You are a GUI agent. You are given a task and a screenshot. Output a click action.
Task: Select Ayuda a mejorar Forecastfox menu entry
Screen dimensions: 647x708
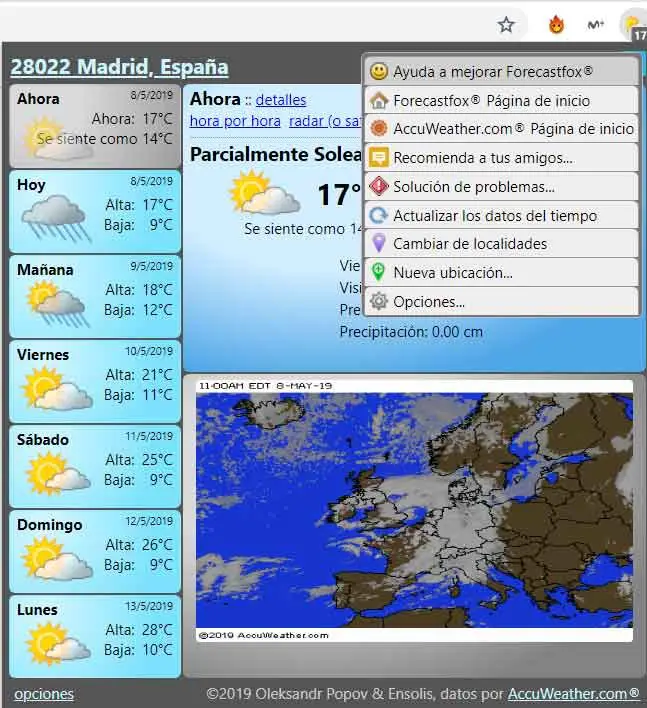click(501, 71)
